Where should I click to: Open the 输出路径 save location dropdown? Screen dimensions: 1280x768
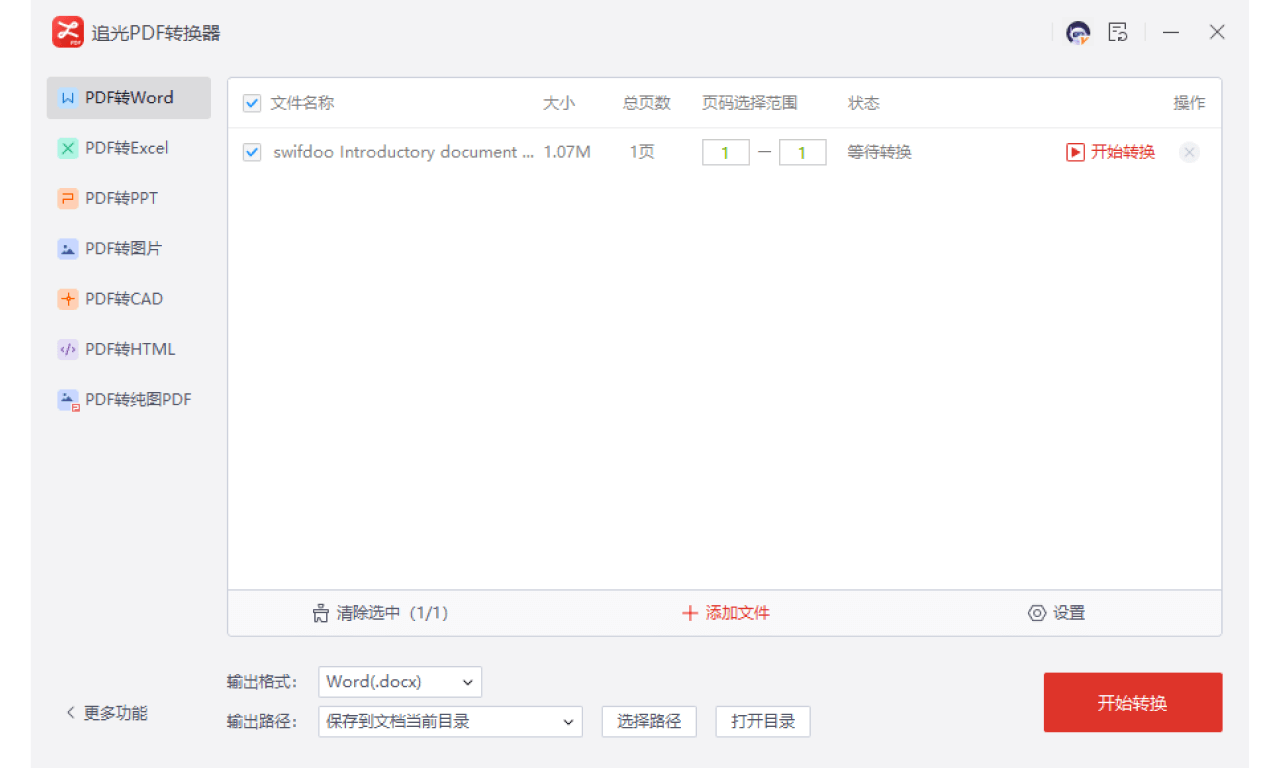pyautogui.click(x=450, y=722)
